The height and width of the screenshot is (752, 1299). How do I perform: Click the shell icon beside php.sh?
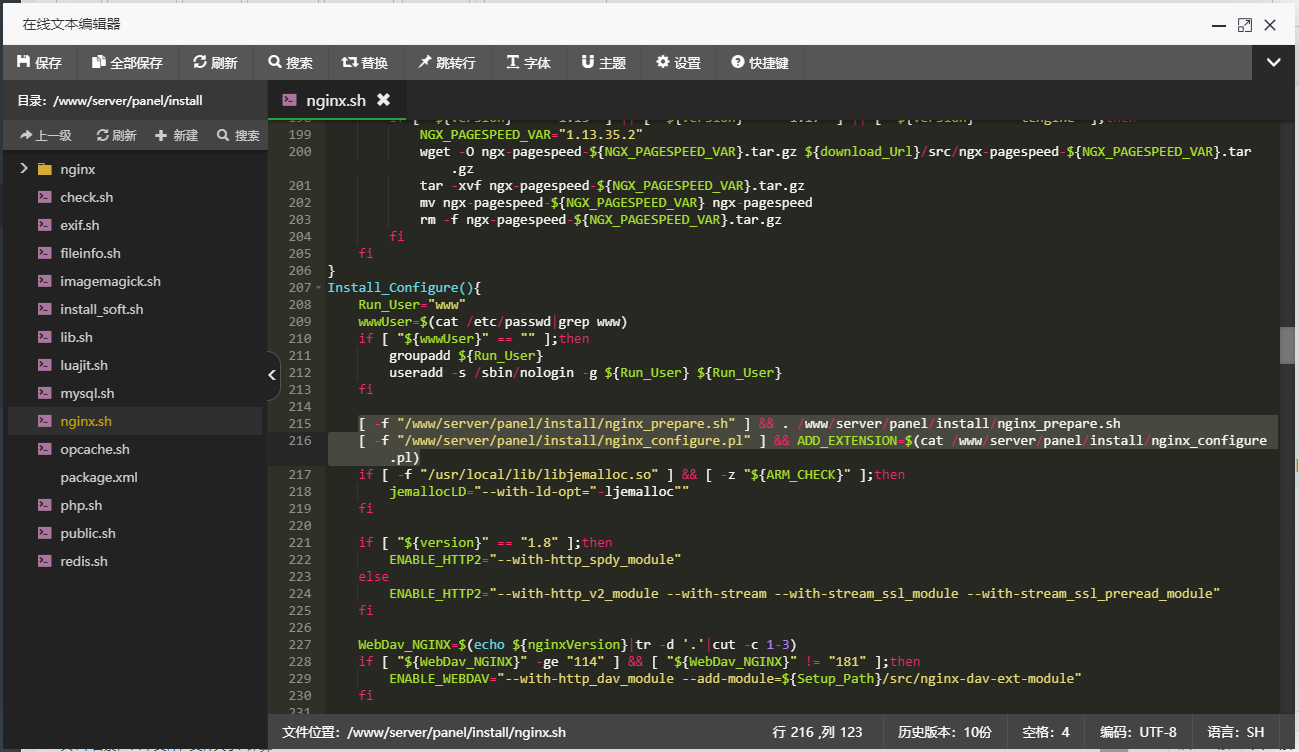pyautogui.click(x=44, y=505)
